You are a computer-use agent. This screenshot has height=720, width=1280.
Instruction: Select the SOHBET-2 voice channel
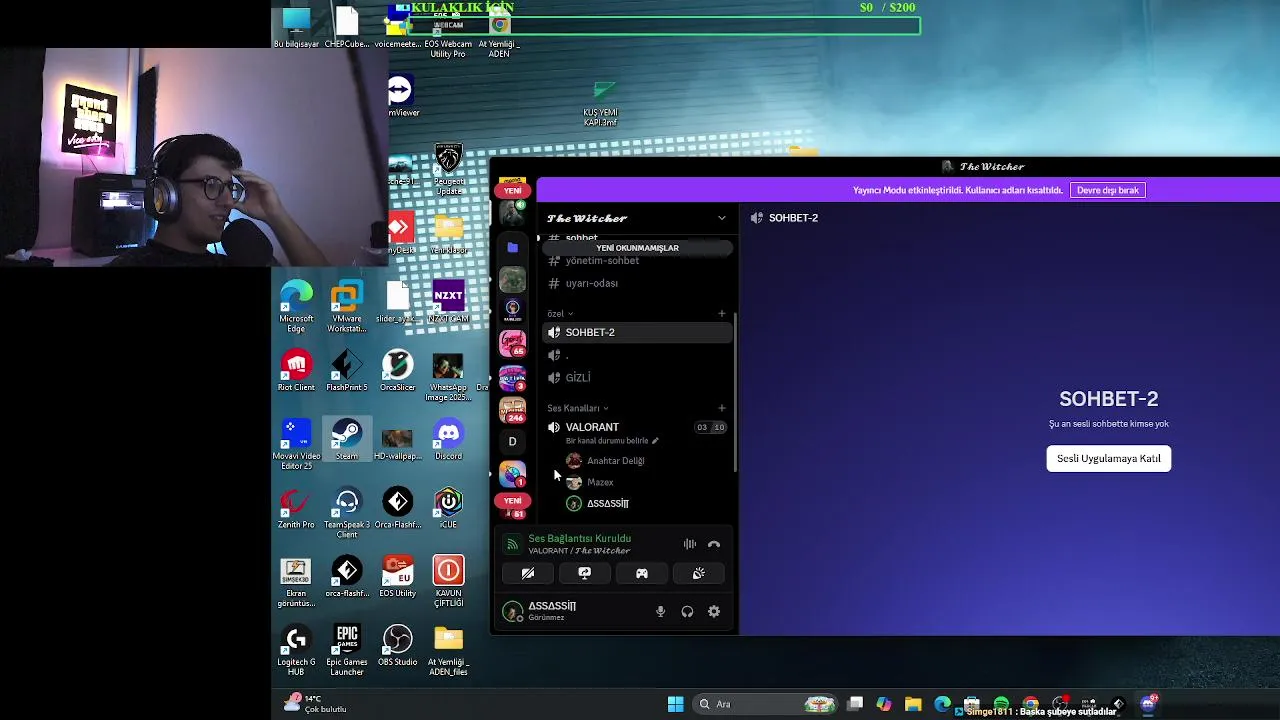pos(637,332)
